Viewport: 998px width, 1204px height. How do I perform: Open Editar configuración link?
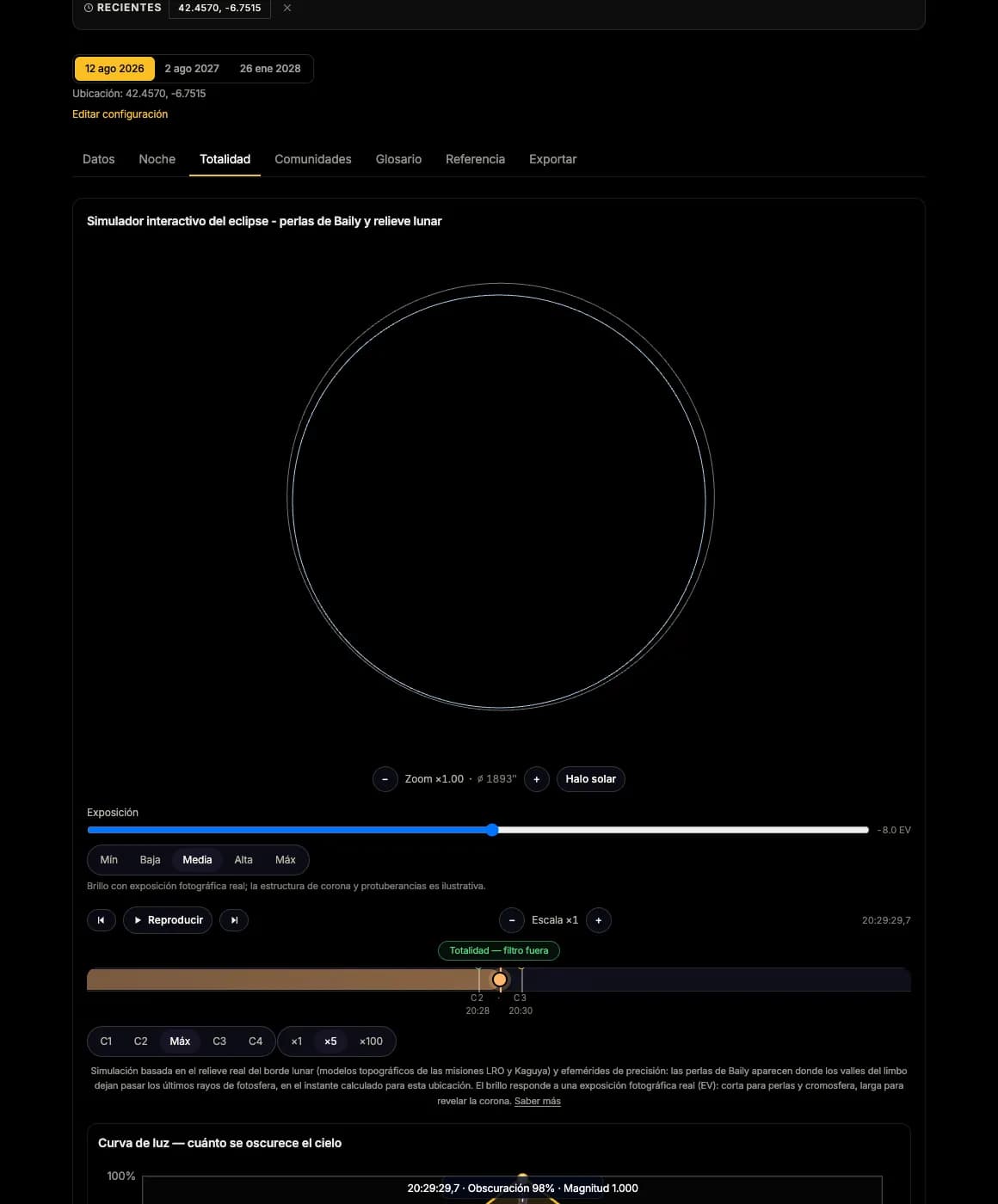[x=120, y=114]
